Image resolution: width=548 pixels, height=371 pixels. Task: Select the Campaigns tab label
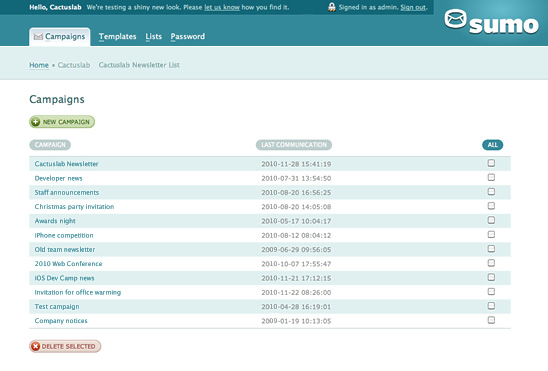point(65,36)
